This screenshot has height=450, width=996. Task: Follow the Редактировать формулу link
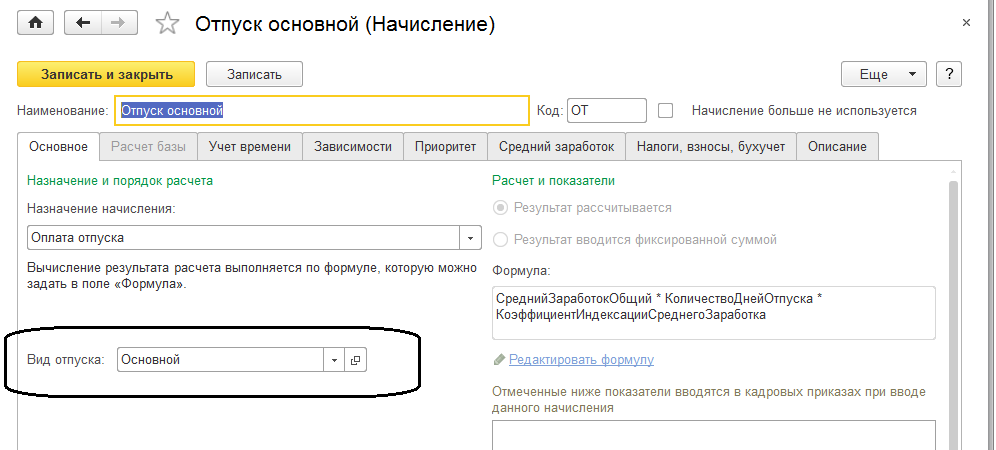[x=581, y=360]
